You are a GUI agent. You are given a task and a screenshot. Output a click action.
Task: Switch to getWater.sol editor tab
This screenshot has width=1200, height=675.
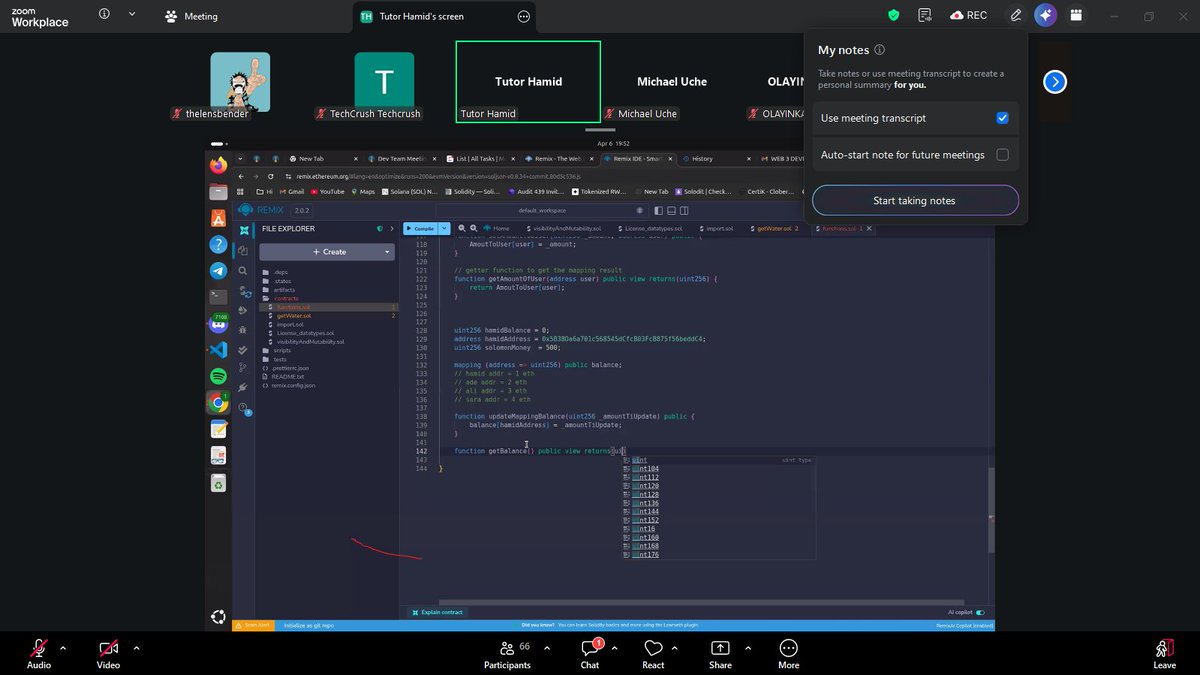776,228
